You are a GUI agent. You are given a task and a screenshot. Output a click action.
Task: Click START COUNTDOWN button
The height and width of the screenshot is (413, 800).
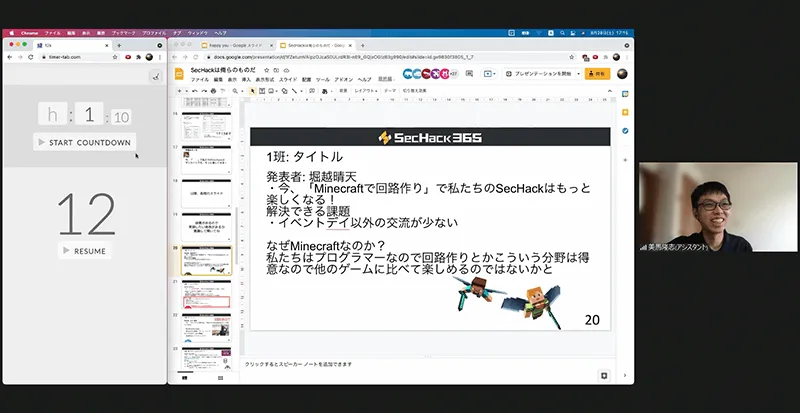85,142
